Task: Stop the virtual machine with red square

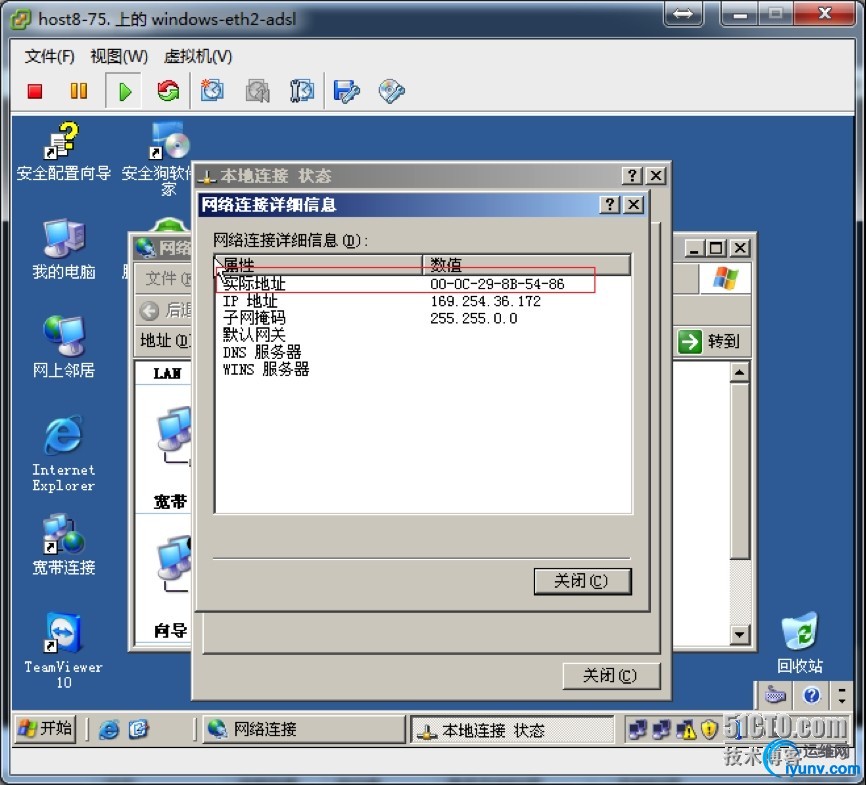Action: pyautogui.click(x=35, y=91)
